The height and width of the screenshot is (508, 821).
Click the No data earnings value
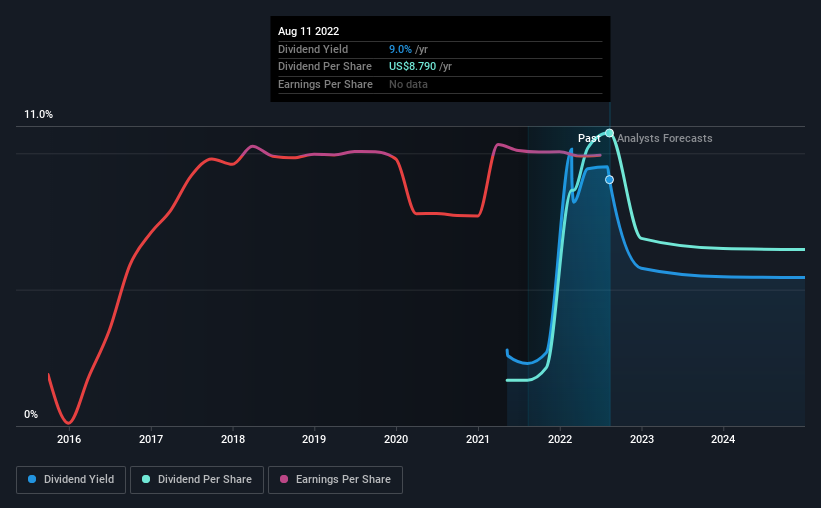coord(408,84)
